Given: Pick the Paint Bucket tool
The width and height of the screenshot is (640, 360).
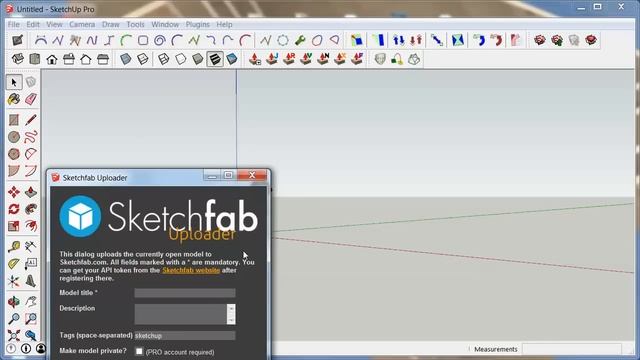Looking at the screenshot, I should coord(14,99).
